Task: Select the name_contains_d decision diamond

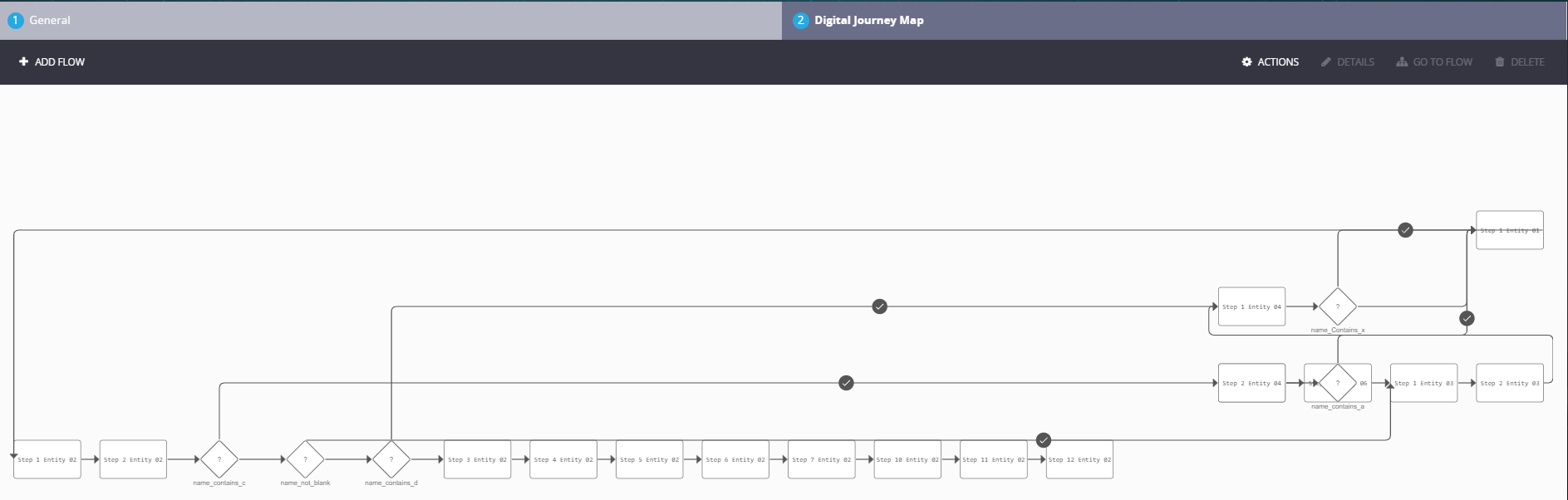Action: (391, 459)
